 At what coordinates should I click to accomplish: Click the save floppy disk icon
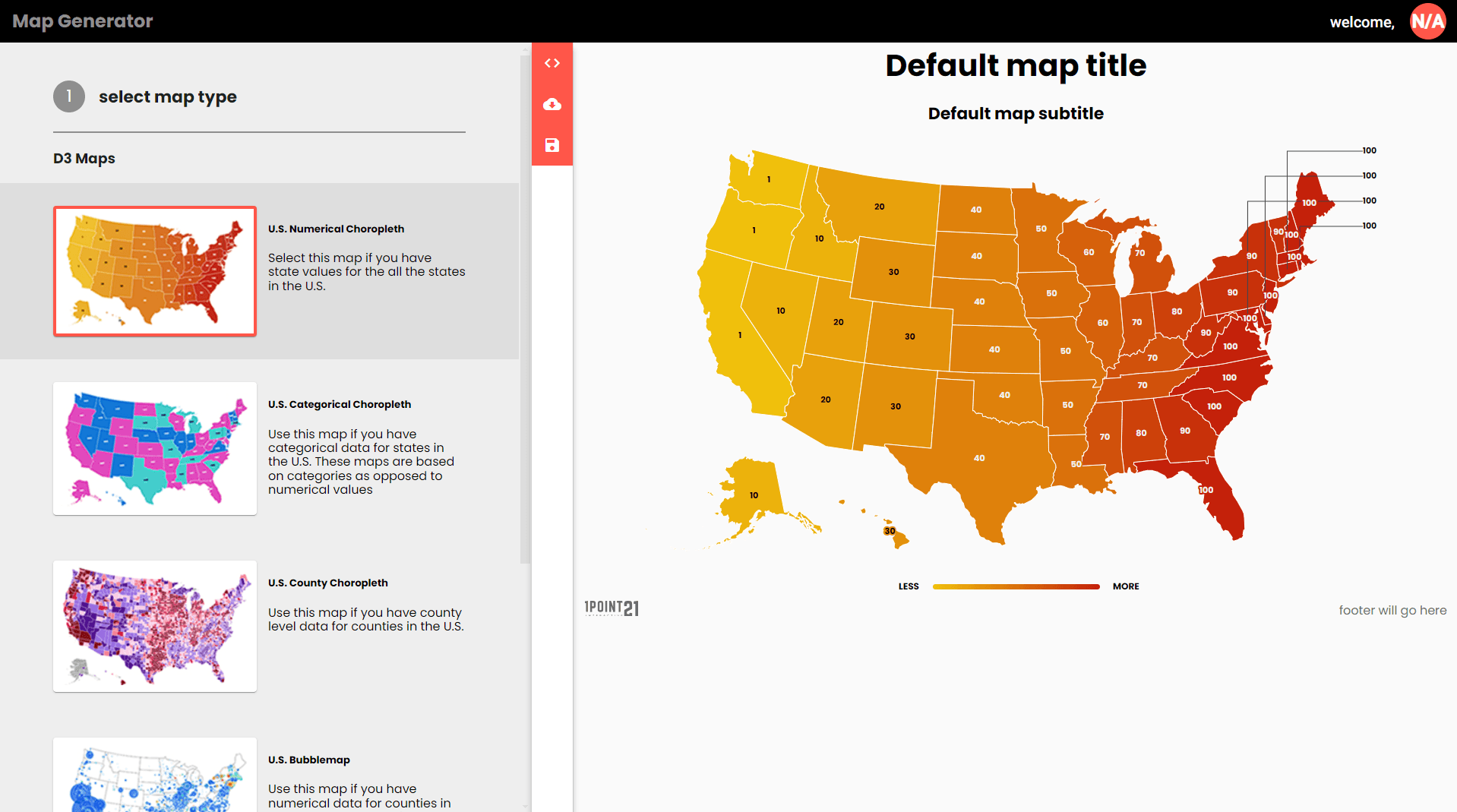pyautogui.click(x=552, y=145)
